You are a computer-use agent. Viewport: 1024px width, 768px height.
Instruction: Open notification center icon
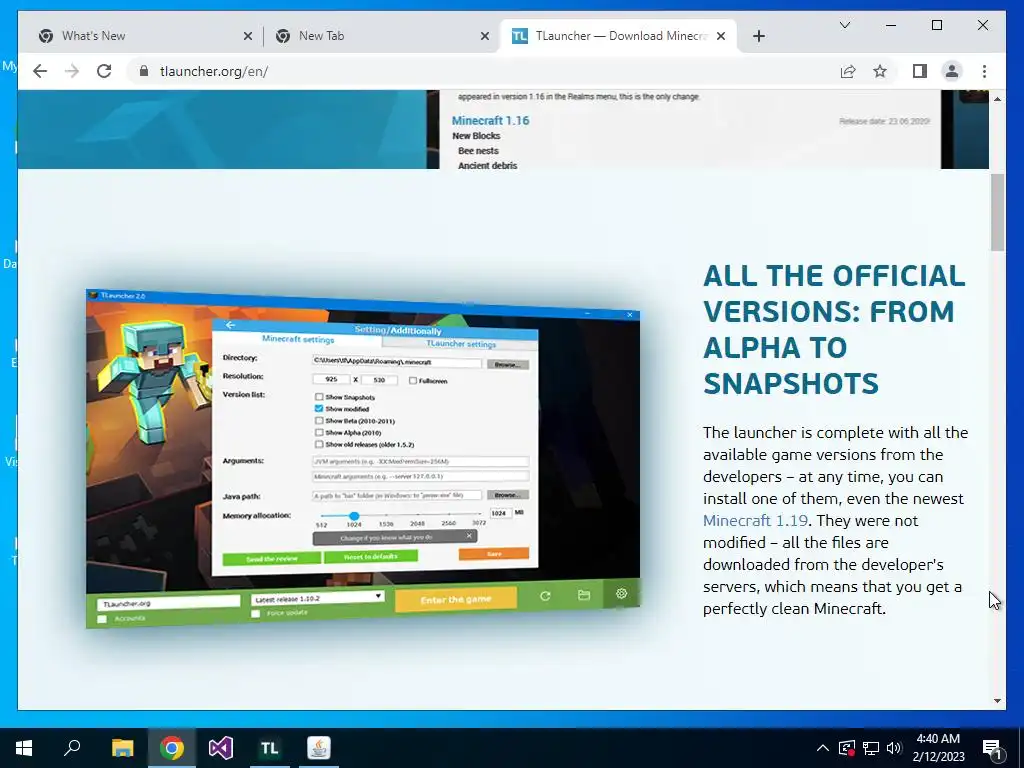pyautogui.click(x=993, y=748)
